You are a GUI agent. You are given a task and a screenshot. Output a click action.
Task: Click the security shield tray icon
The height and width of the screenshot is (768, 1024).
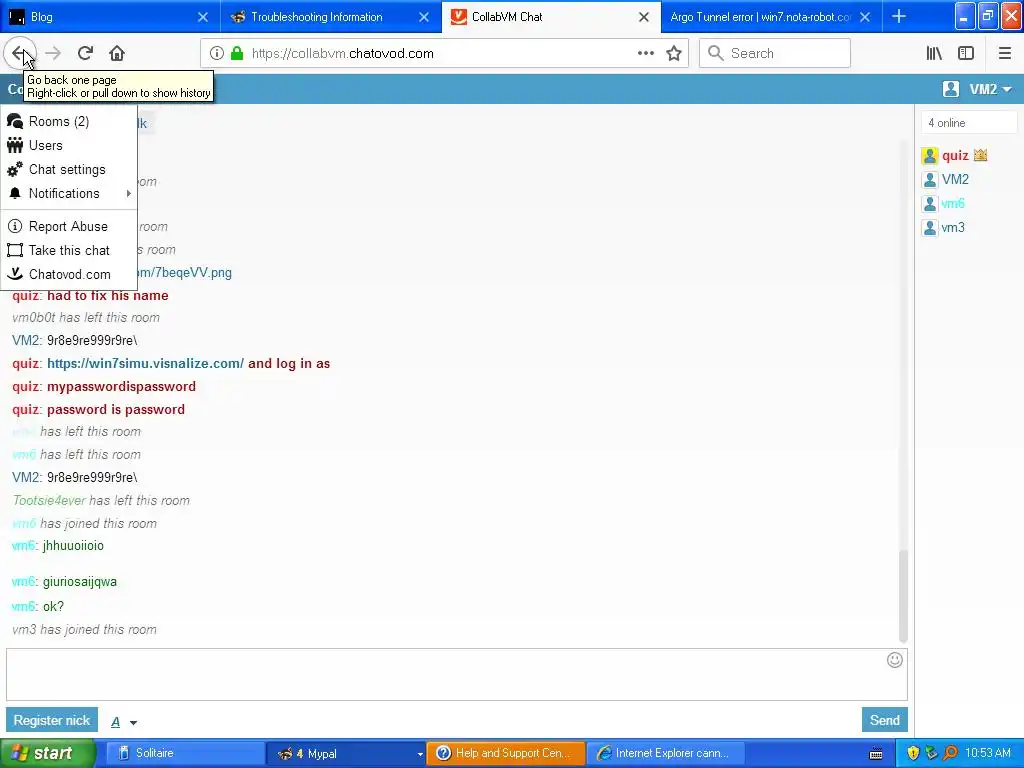(x=913, y=753)
